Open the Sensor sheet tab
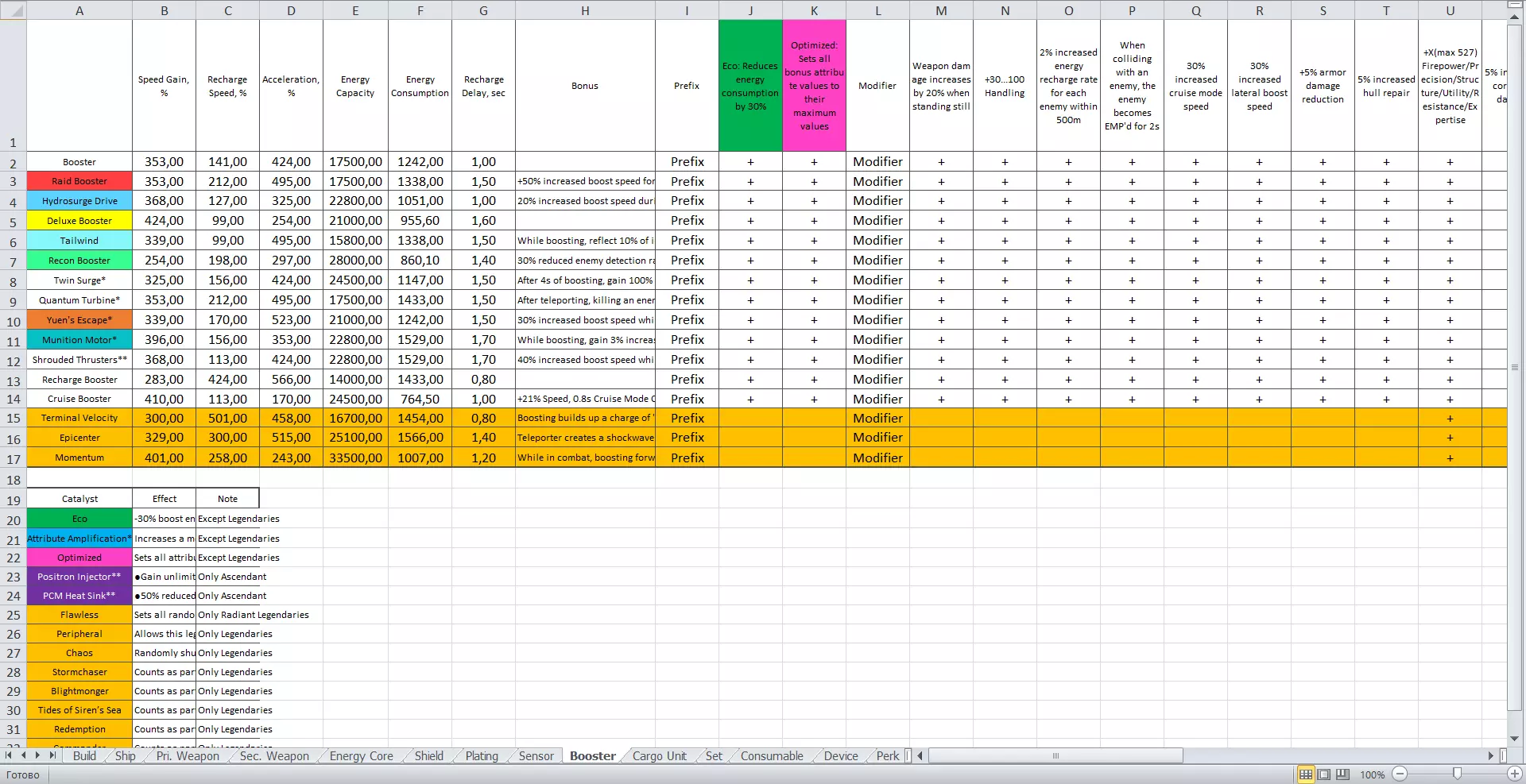This screenshot has width=1526, height=784. (536, 756)
